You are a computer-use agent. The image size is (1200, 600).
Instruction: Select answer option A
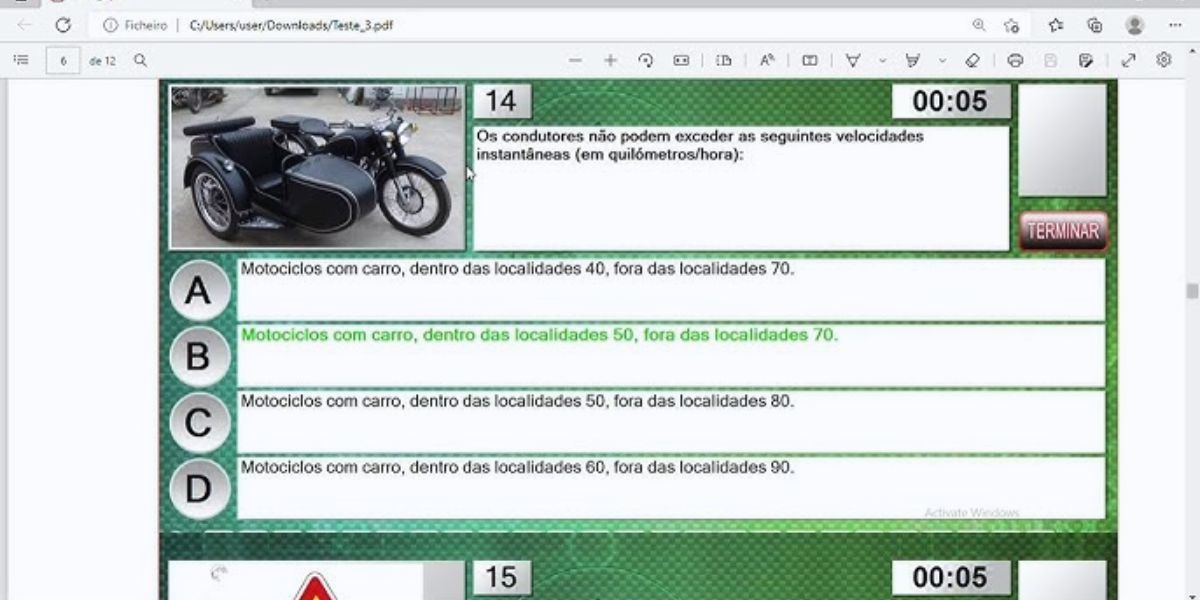click(x=198, y=291)
